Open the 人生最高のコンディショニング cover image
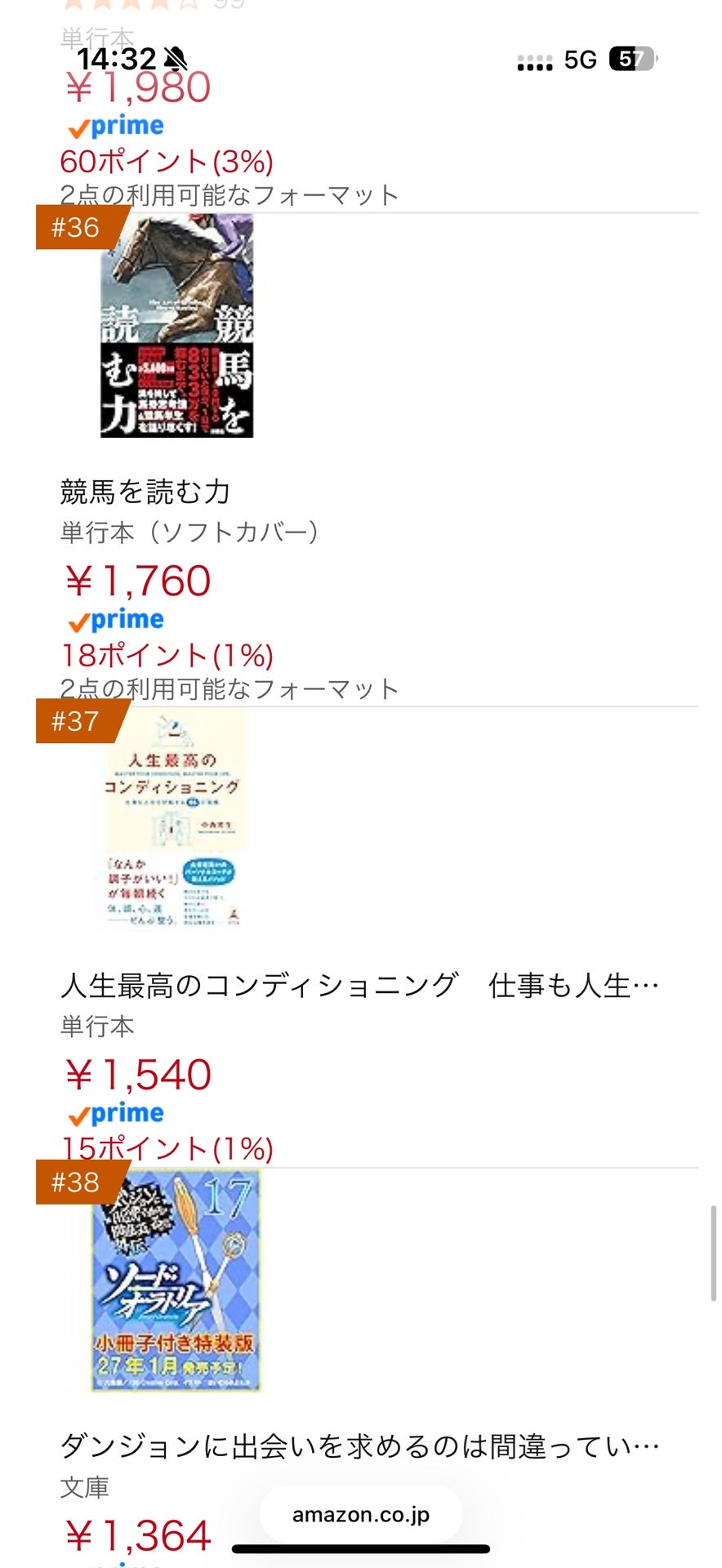Image resolution: width=722 pixels, height=1568 pixels. [x=175, y=820]
